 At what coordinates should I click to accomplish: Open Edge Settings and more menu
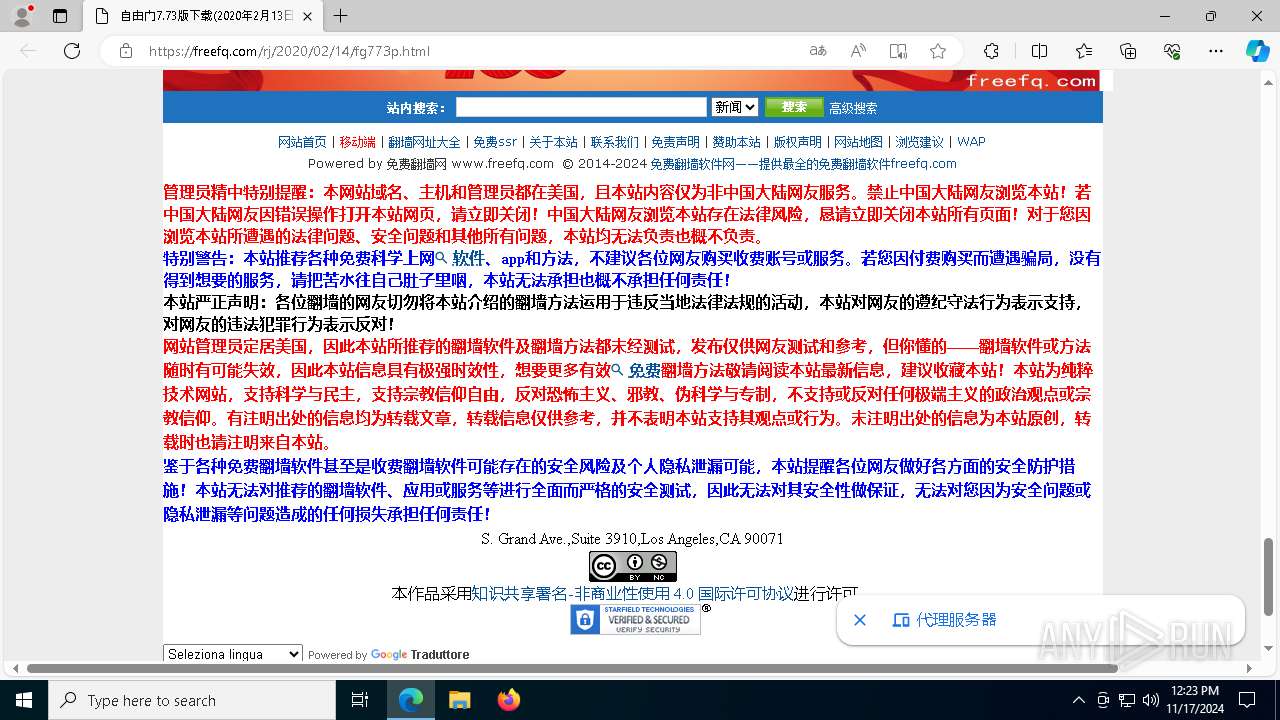click(x=1216, y=51)
